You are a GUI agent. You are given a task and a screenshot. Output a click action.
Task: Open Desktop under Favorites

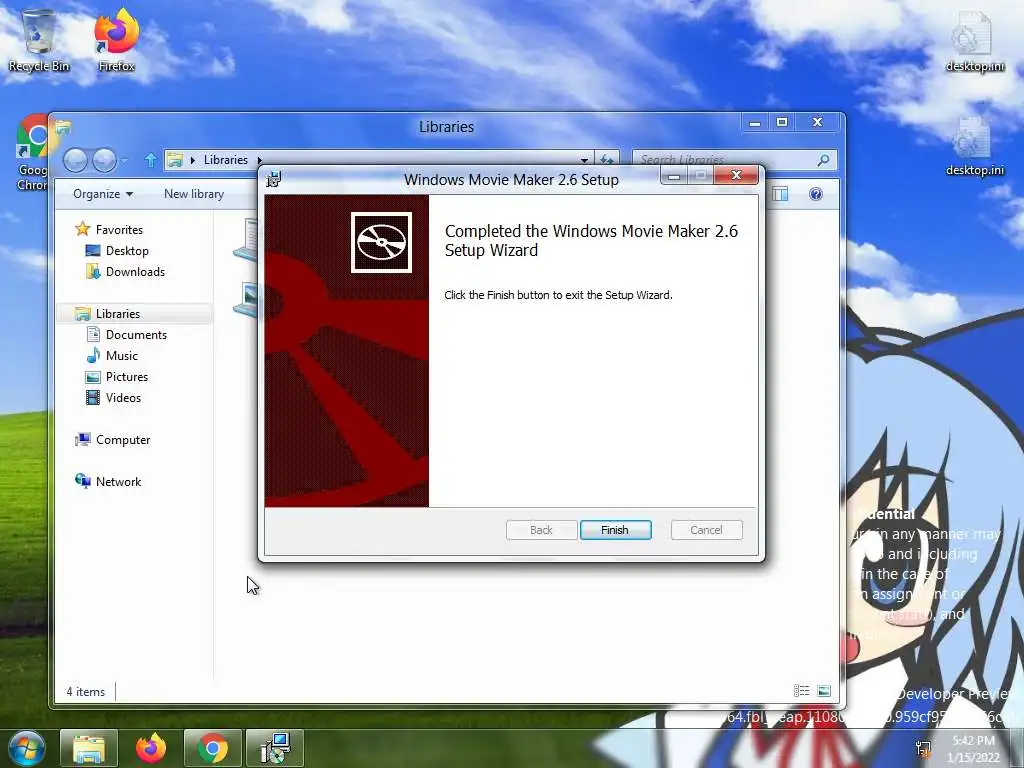click(x=127, y=251)
